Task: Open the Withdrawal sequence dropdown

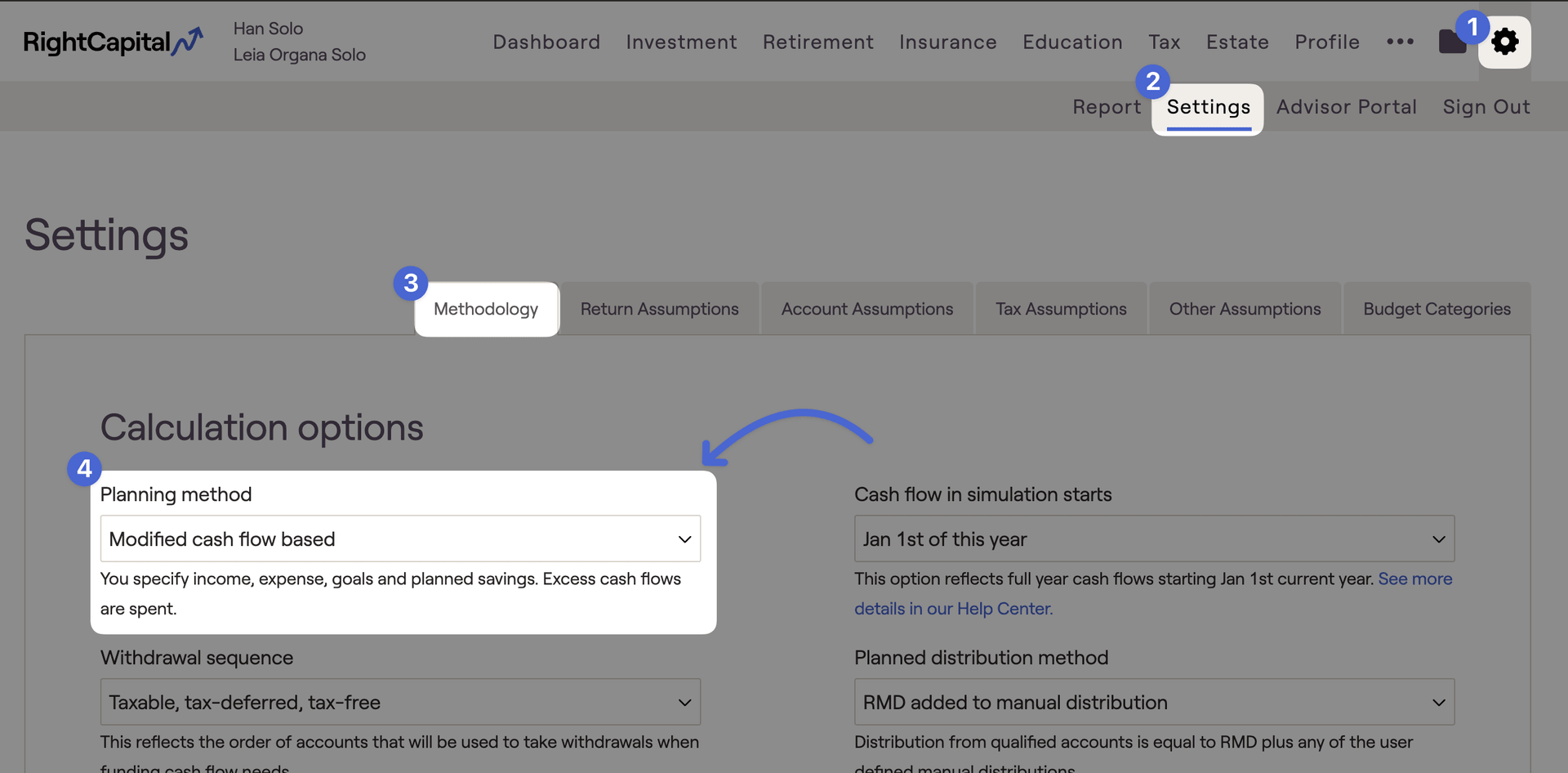Action: (400, 702)
